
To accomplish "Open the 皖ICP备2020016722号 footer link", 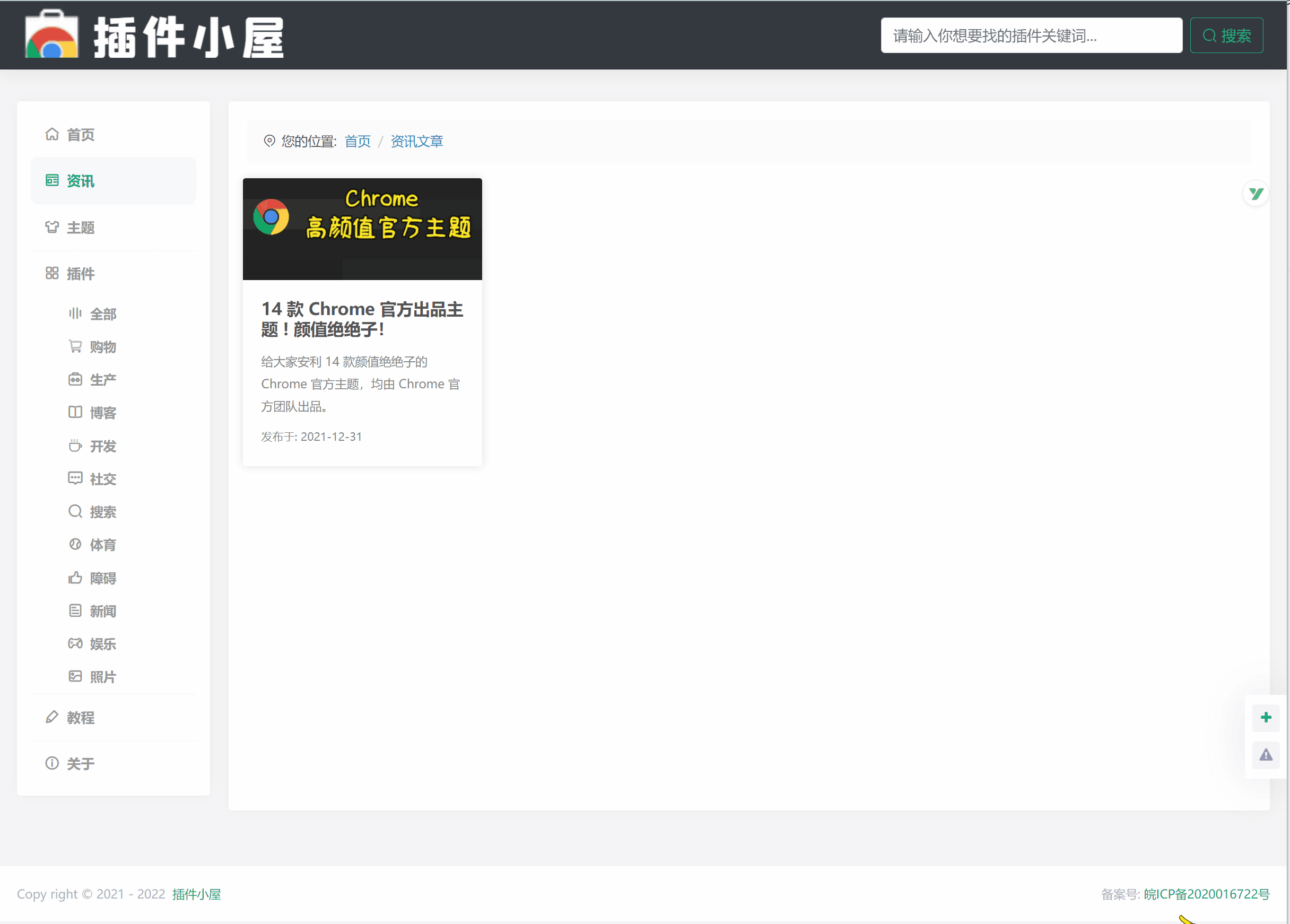I will point(1206,894).
